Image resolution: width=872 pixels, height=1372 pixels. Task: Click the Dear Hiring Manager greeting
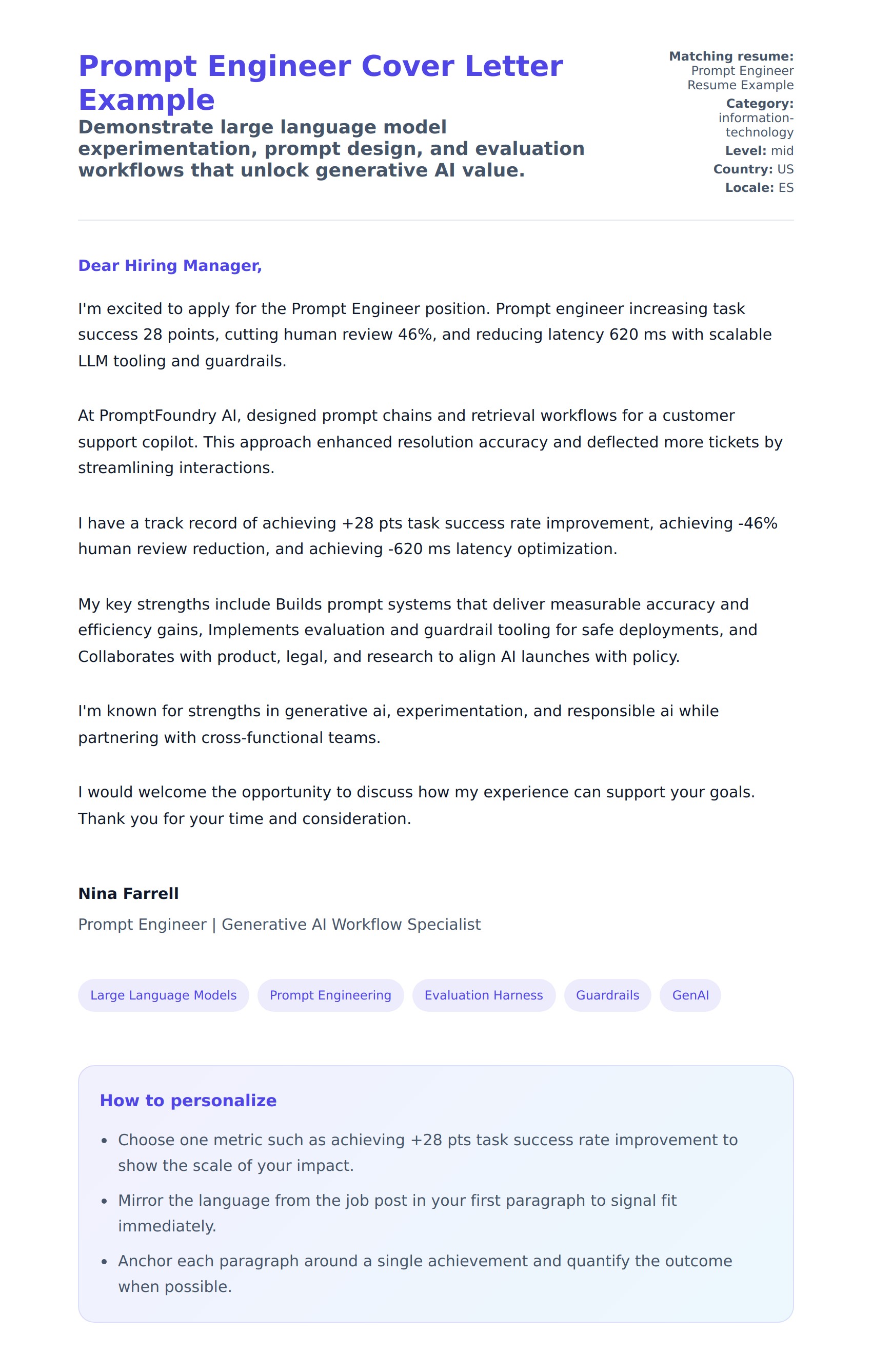[170, 265]
